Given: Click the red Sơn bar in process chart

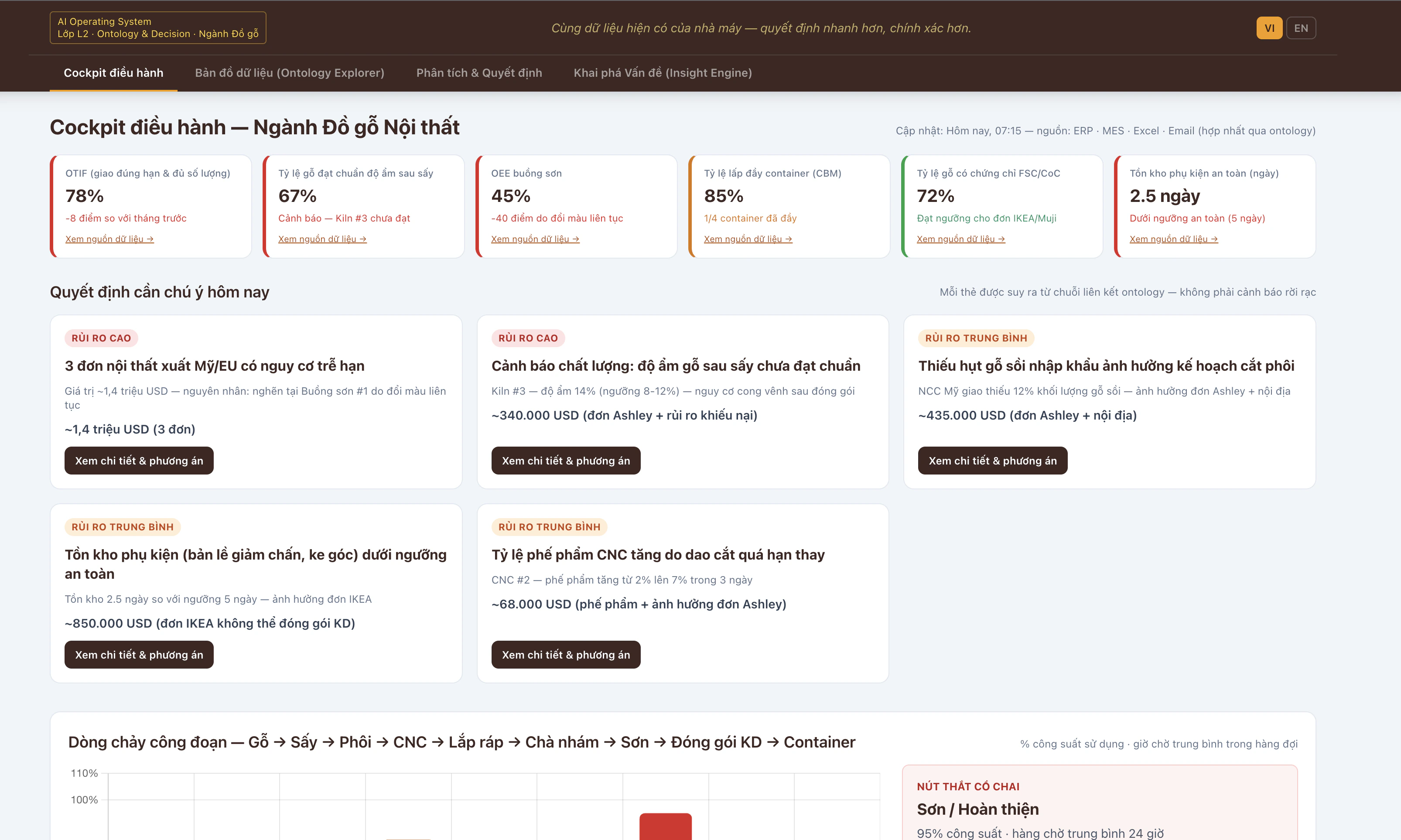Looking at the screenshot, I should [665, 826].
